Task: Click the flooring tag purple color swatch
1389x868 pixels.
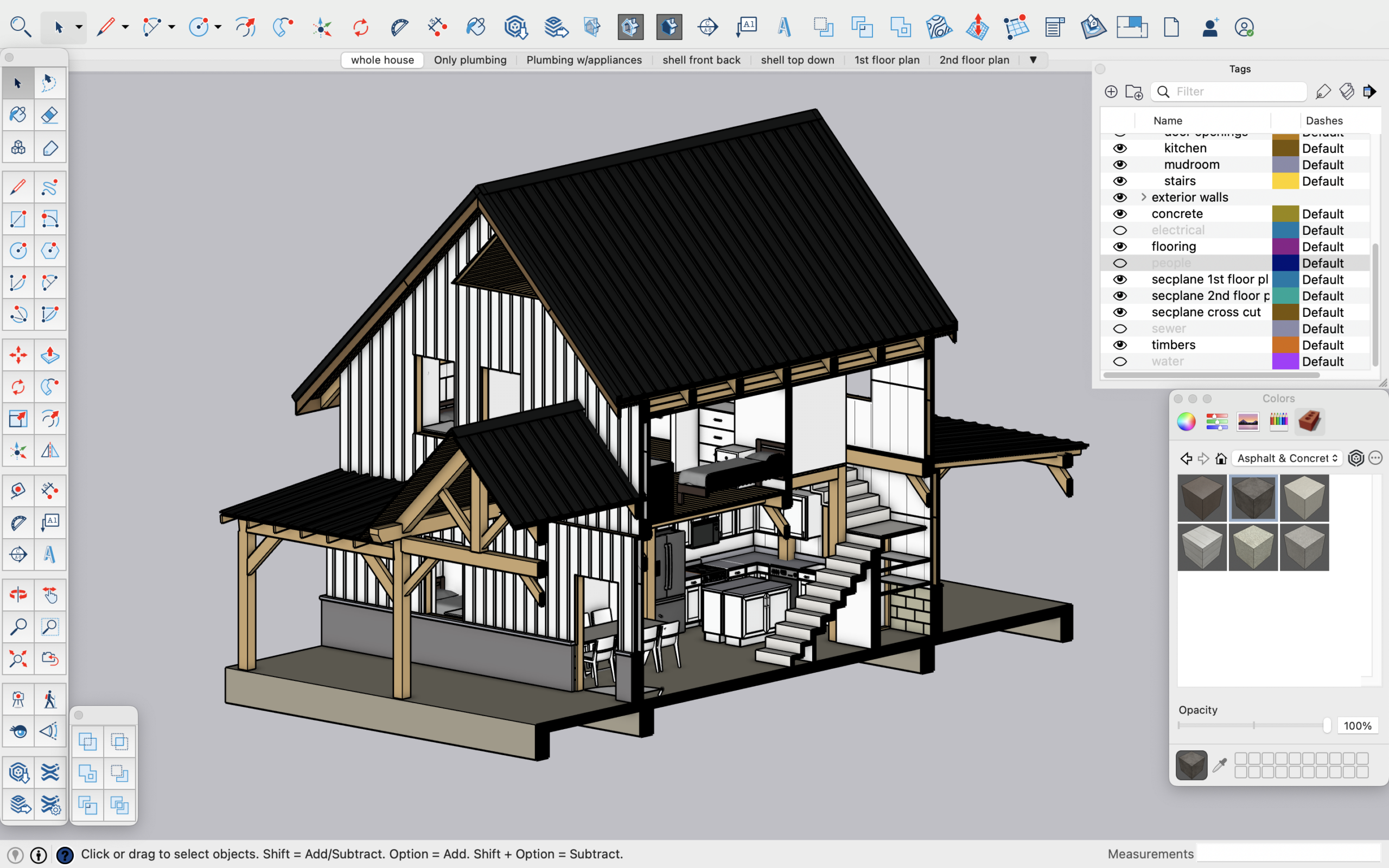Action: click(1285, 247)
